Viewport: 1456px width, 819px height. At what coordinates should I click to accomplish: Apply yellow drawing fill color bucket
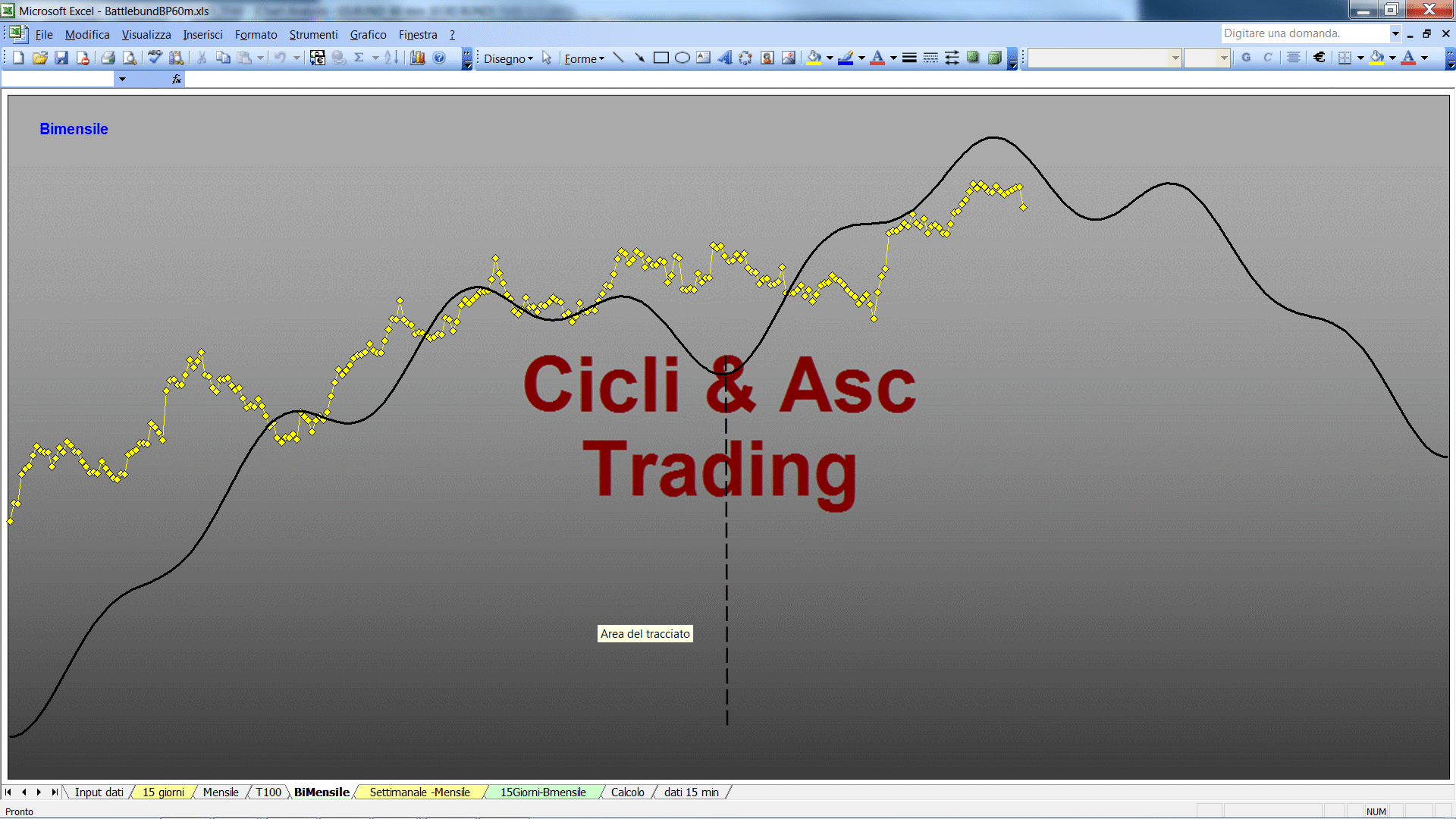814,58
